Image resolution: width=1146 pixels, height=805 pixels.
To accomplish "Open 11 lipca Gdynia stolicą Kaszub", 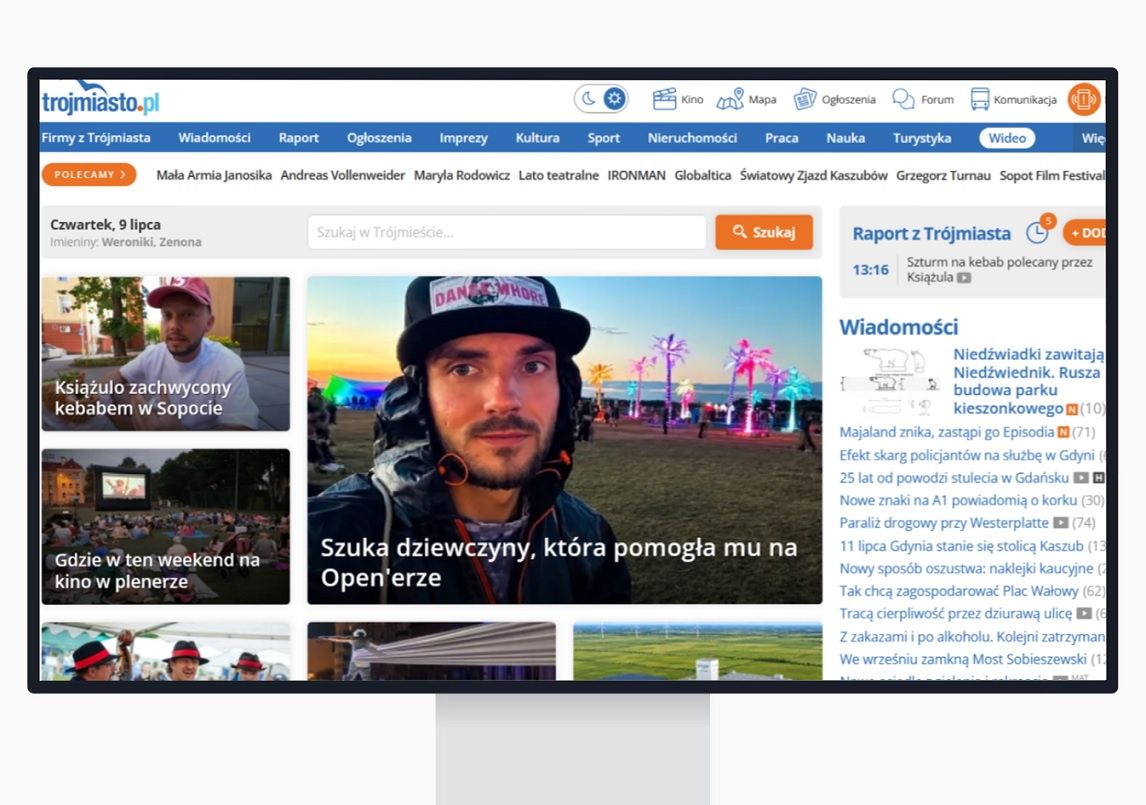I will [961, 546].
